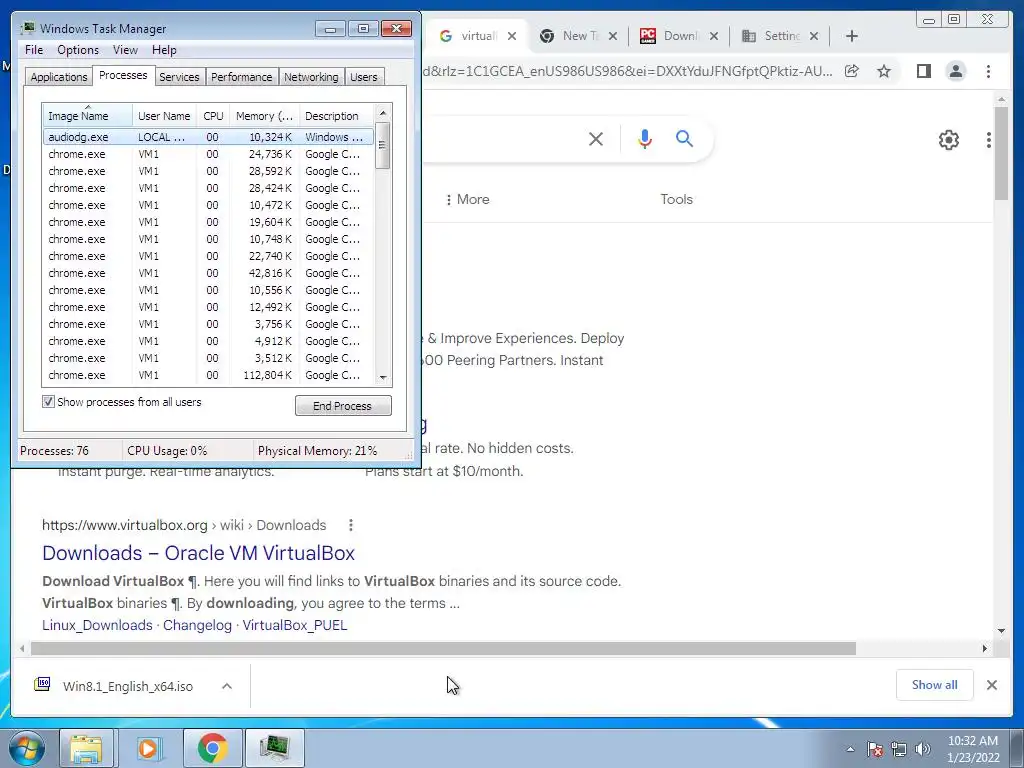Open the 'More' search filters dropdown
Screen dimensions: 1024x768
coord(468,199)
